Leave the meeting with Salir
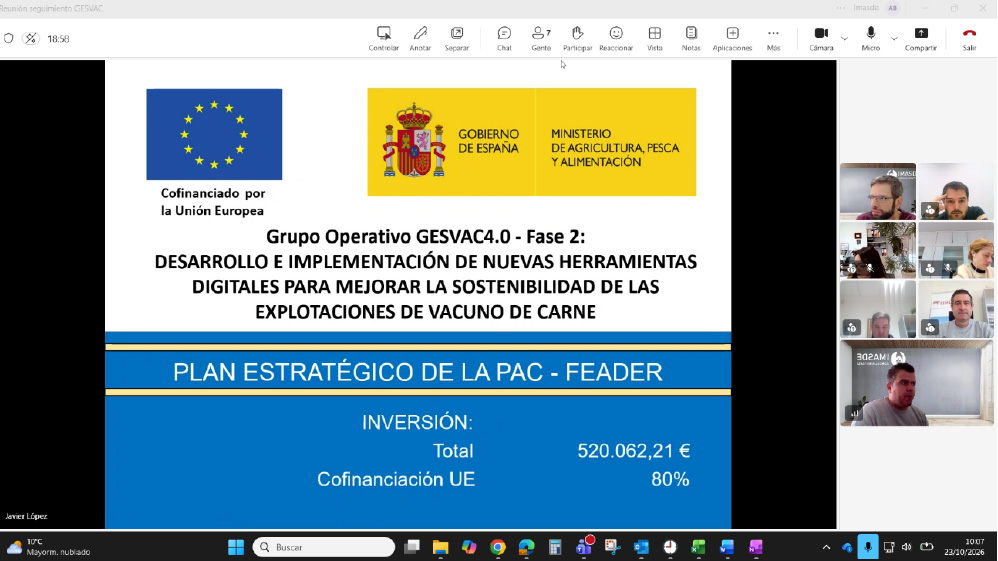This screenshot has height=561, width=998. [x=969, y=38]
